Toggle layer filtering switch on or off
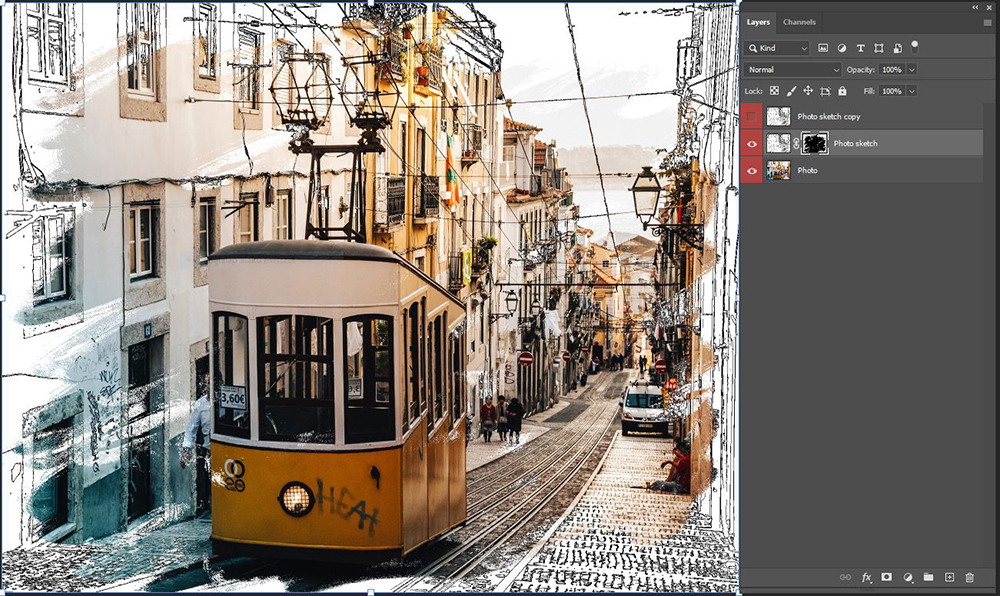The height and width of the screenshot is (596, 1000). click(x=915, y=47)
